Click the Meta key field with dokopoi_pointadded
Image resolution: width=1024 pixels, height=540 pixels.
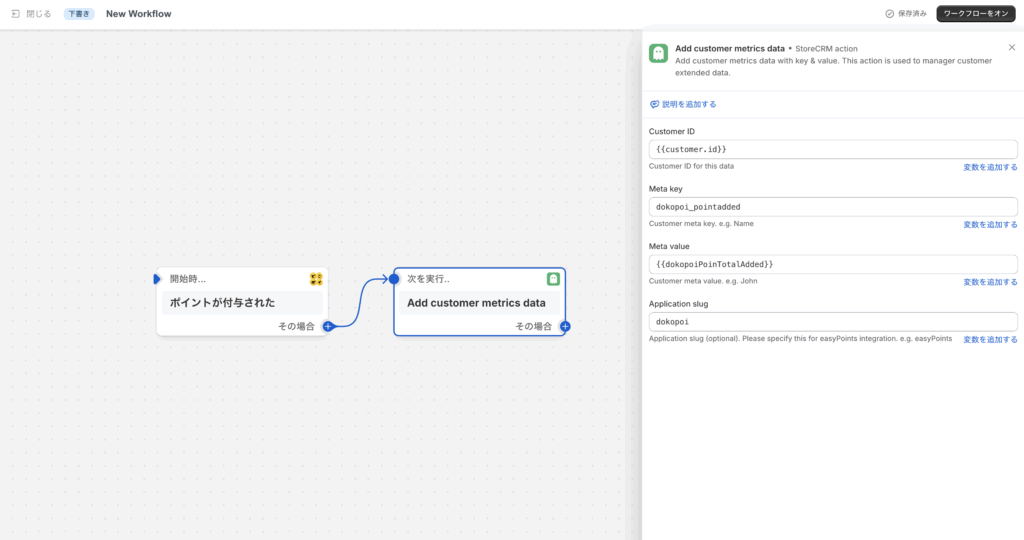[833, 207]
